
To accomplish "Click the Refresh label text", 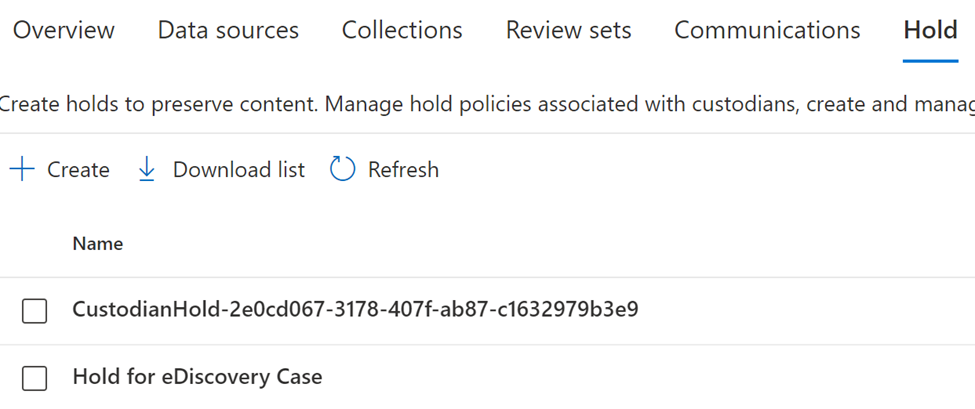I will pos(404,170).
